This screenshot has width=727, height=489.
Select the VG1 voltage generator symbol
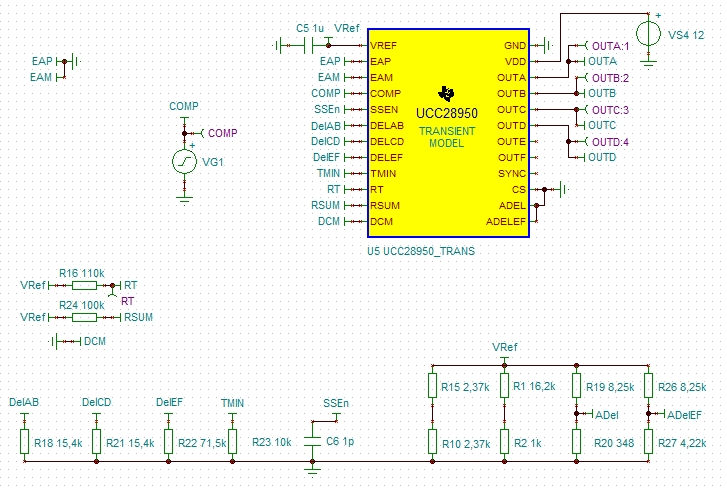[x=185, y=162]
